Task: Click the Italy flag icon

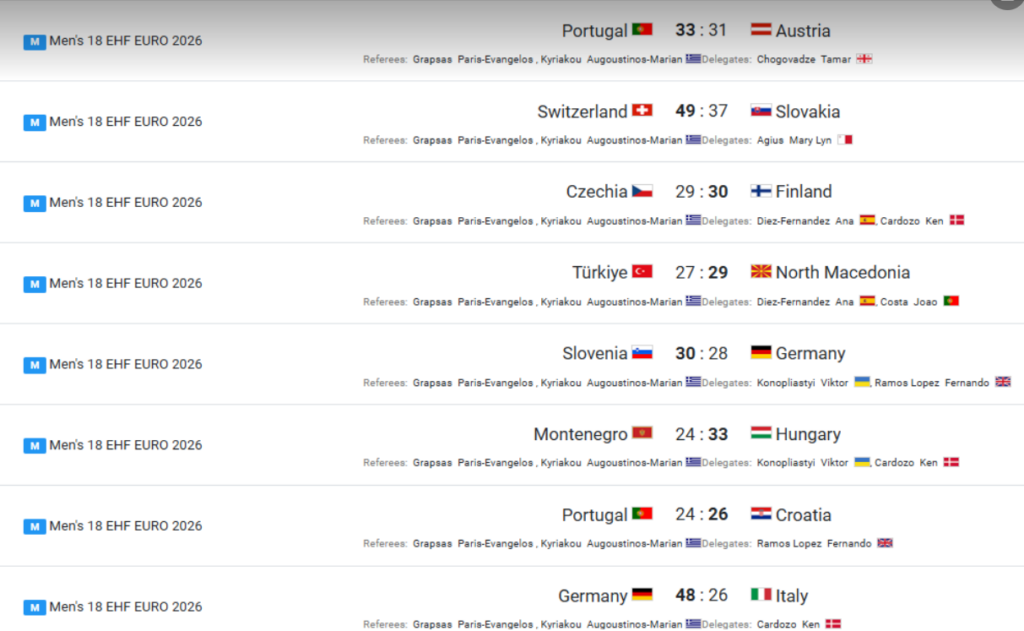Action: [761, 594]
